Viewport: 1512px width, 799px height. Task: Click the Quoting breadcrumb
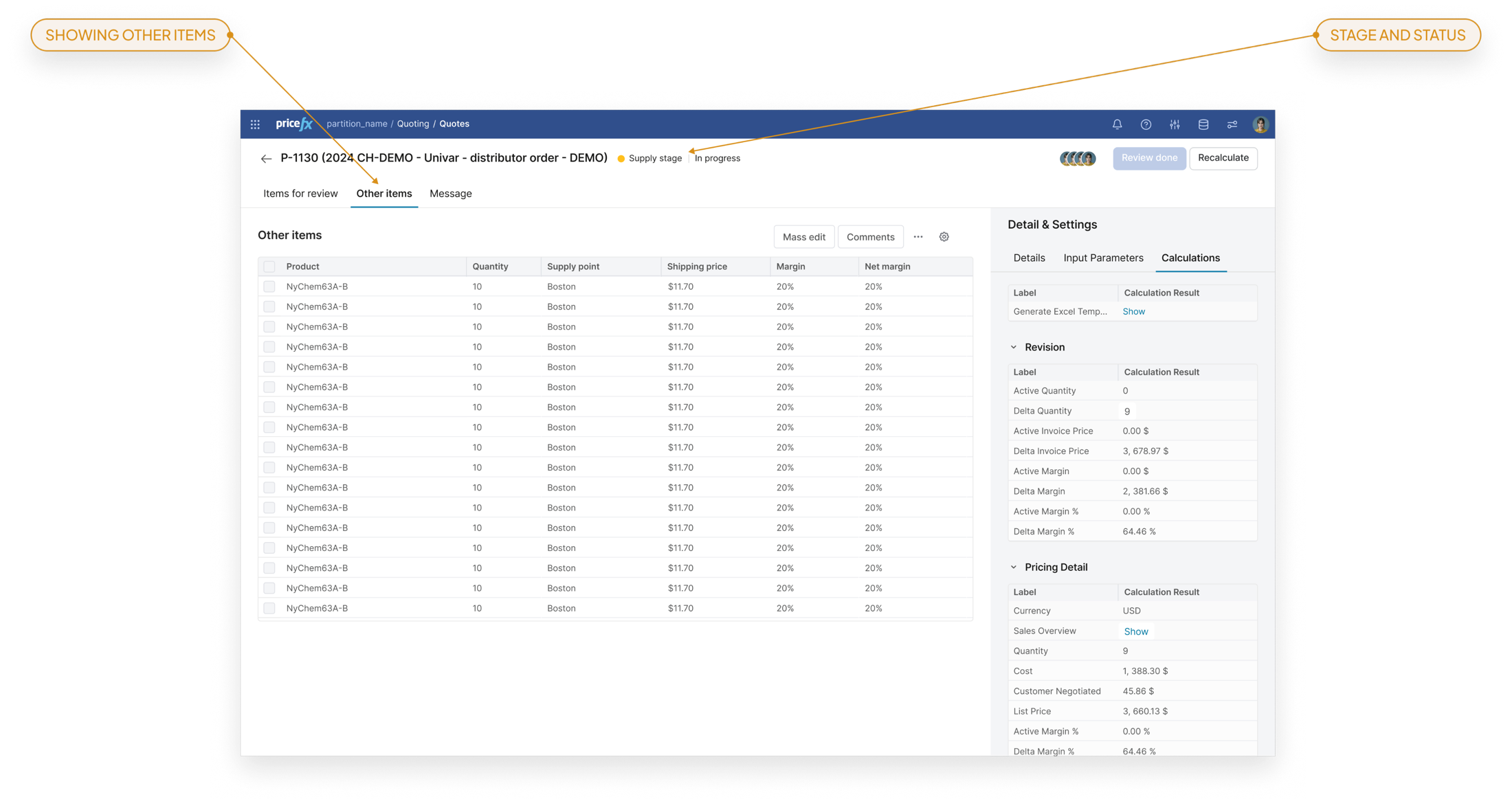tap(413, 124)
